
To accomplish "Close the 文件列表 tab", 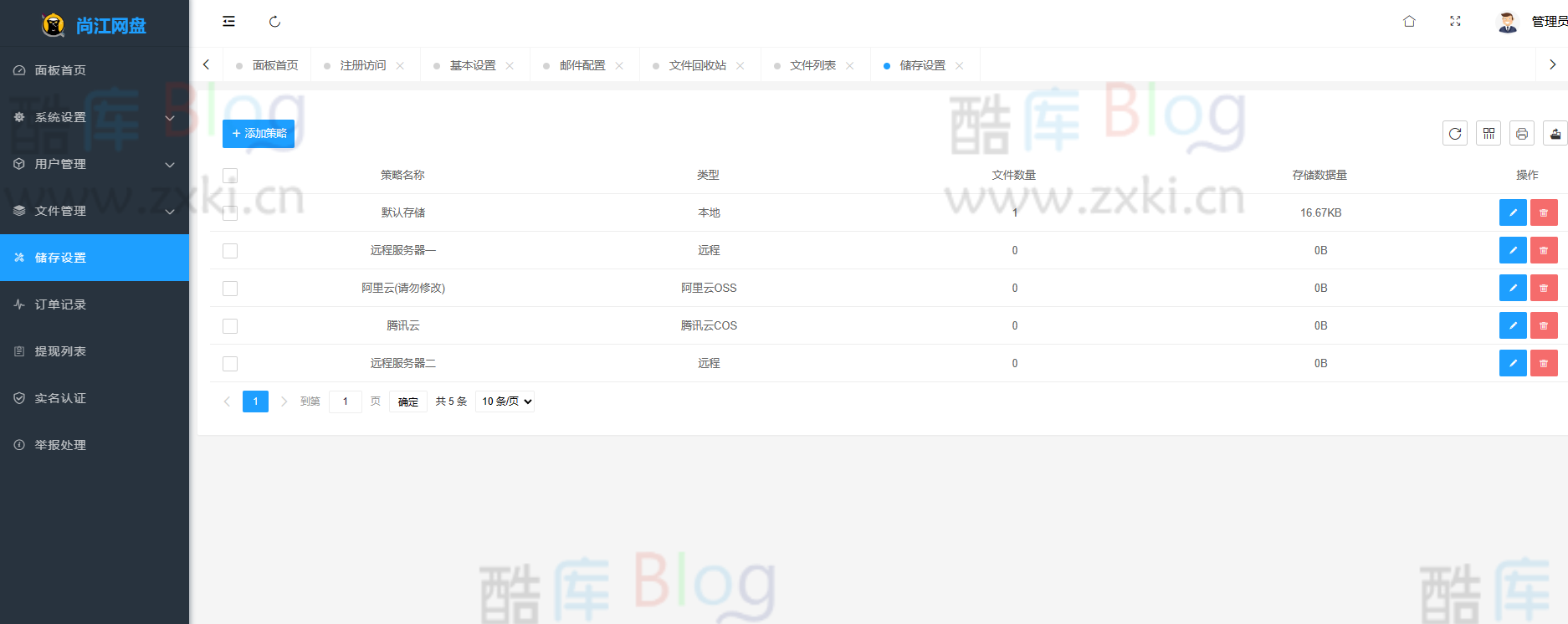I will click(x=849, y=65).
